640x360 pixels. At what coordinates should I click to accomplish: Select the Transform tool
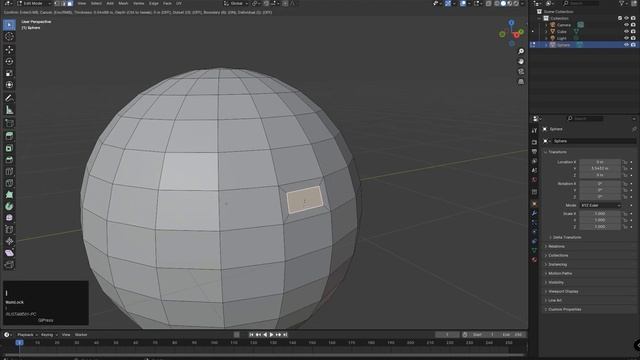click(x=9, y=85)
